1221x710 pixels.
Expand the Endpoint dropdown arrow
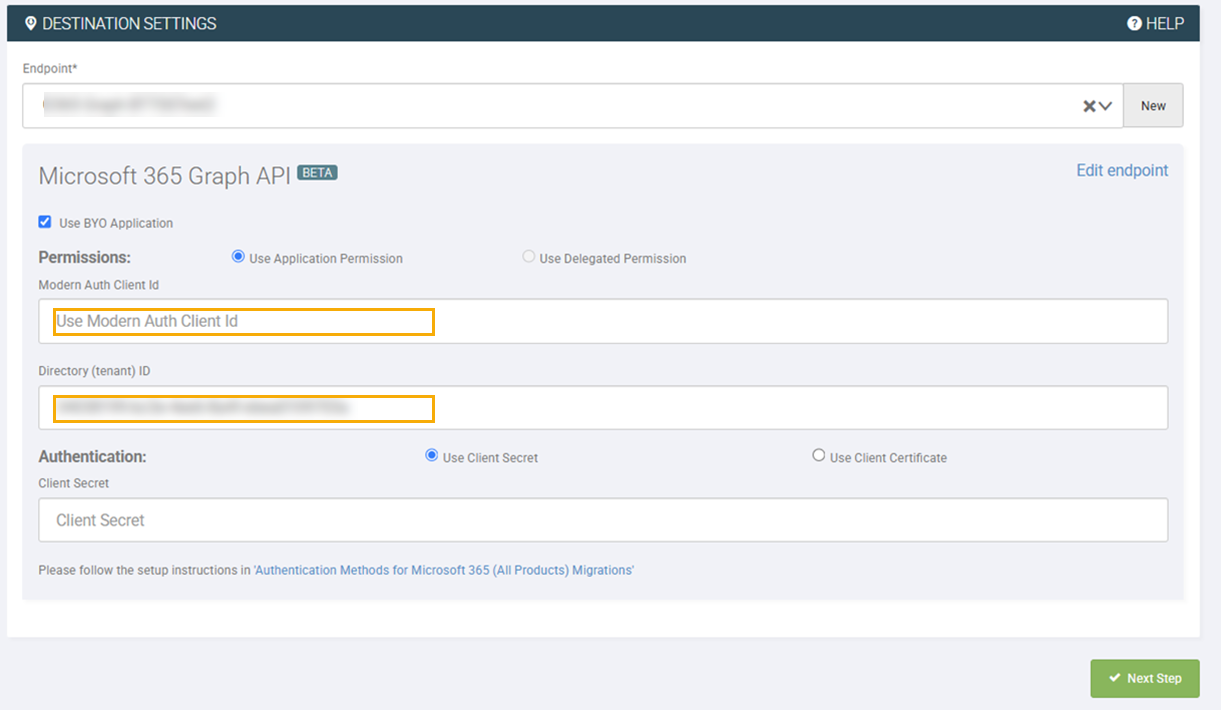click(1106, 106)
